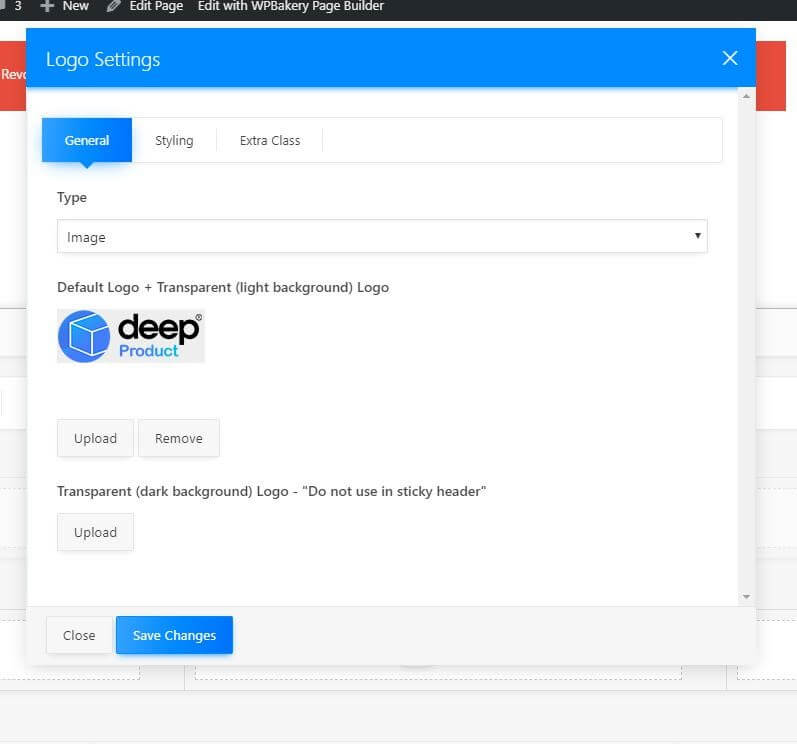Click the pencil icon beside Edit Page

coord(114,6)
